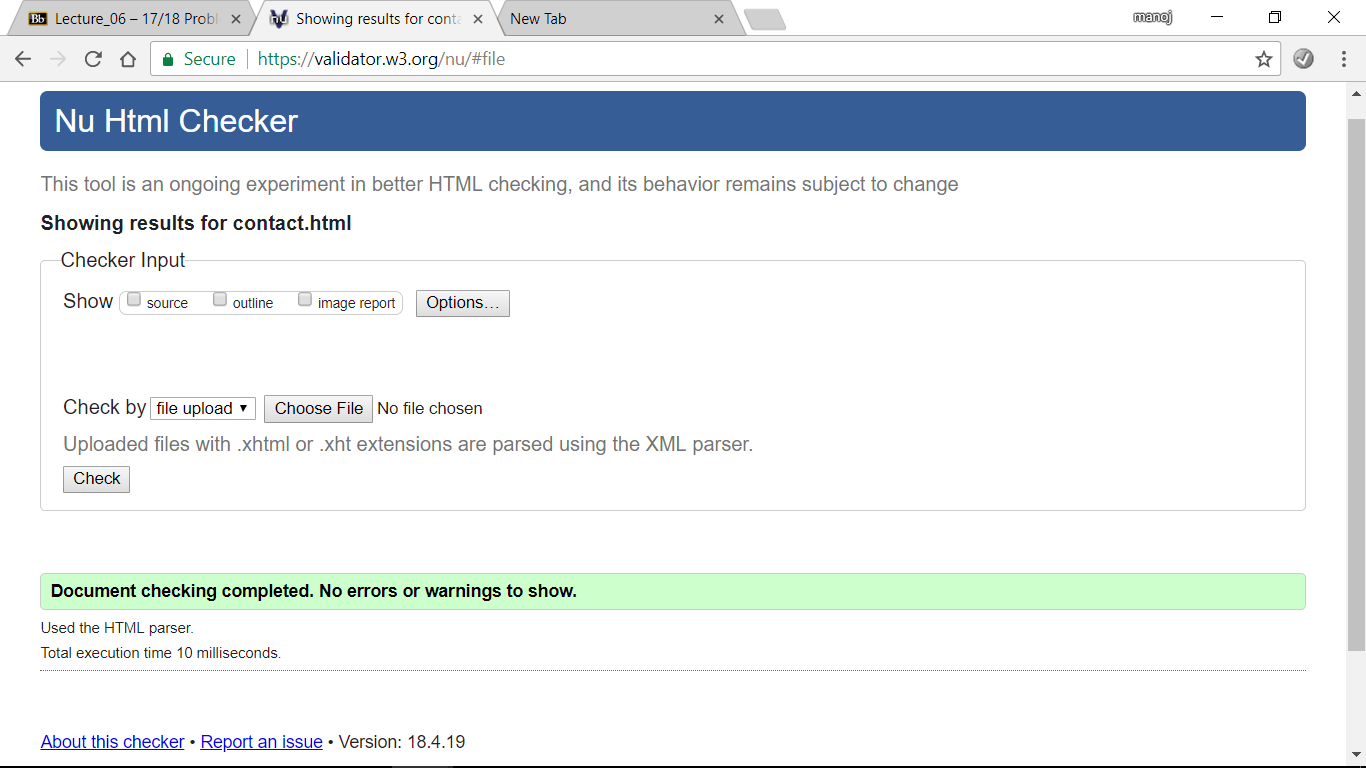Click the Document checking completed message
This screenshot has width=1366, height=768.
(314, 591)
